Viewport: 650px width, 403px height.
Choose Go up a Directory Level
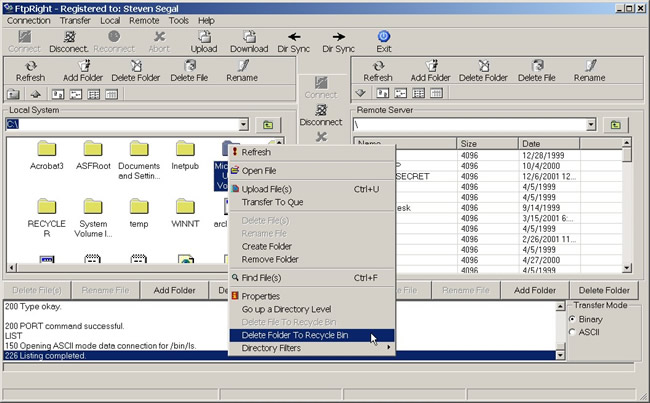point(312,309)
